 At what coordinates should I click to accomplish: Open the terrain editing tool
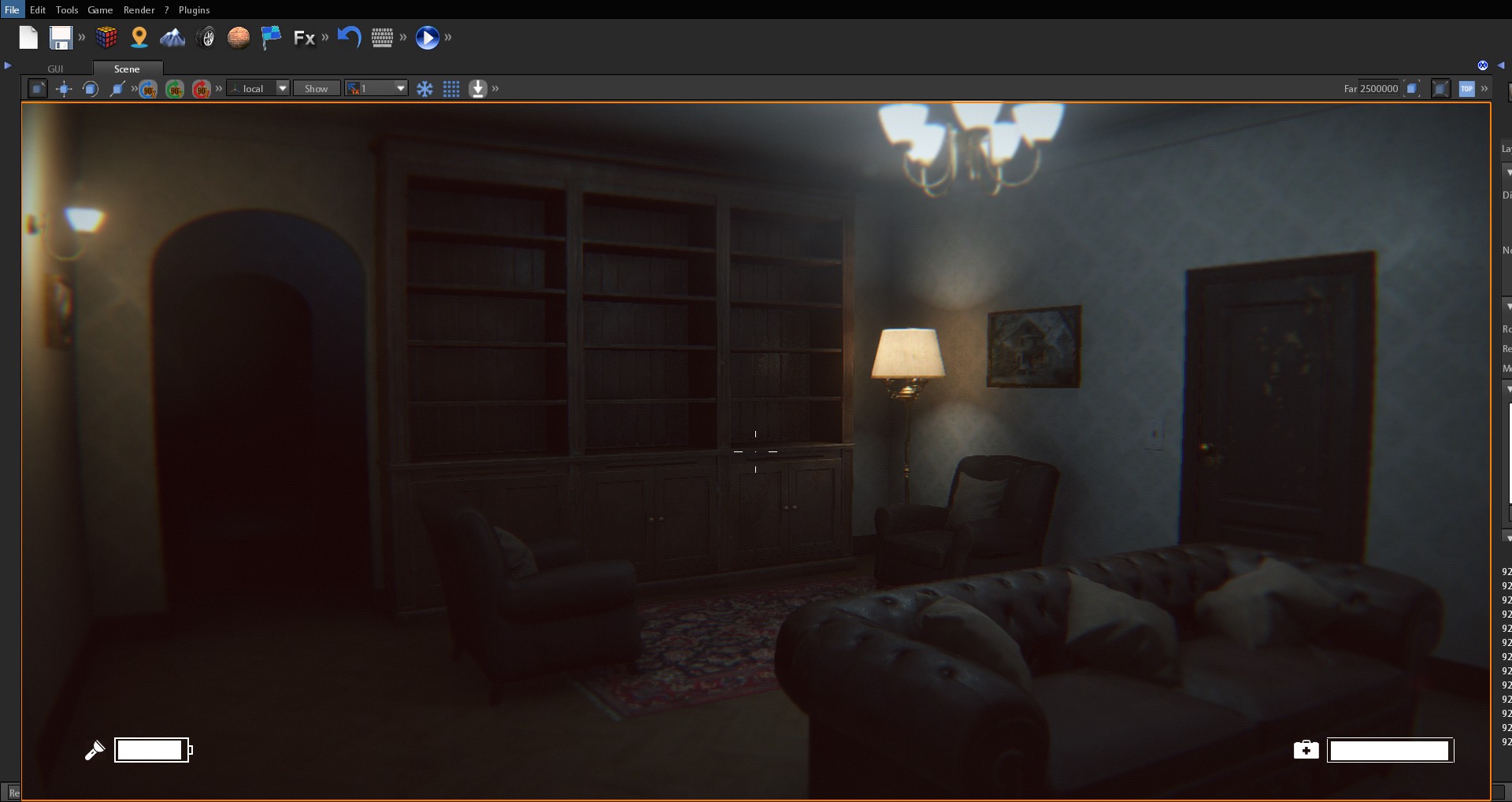click(x=172, y=37)
